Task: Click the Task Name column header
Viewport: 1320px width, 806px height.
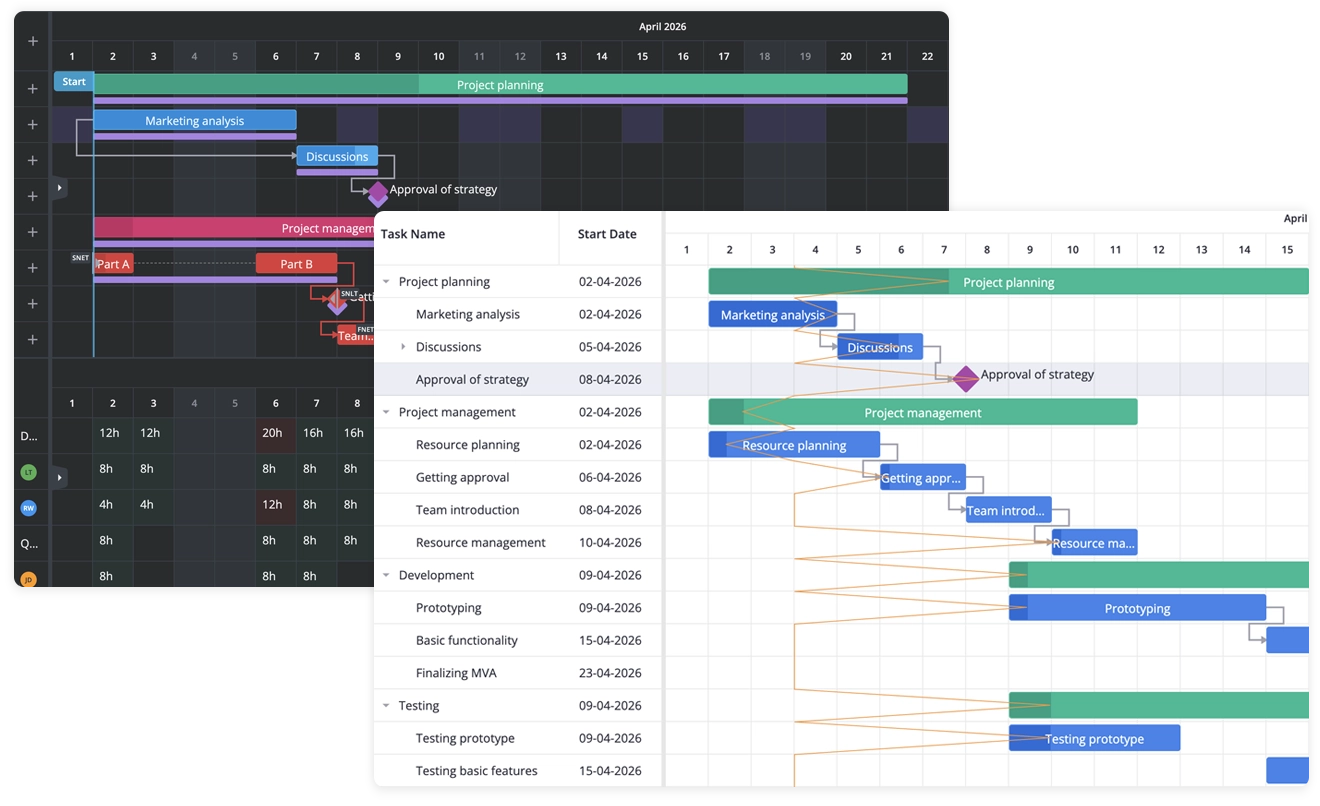Action: coord(466,235)
